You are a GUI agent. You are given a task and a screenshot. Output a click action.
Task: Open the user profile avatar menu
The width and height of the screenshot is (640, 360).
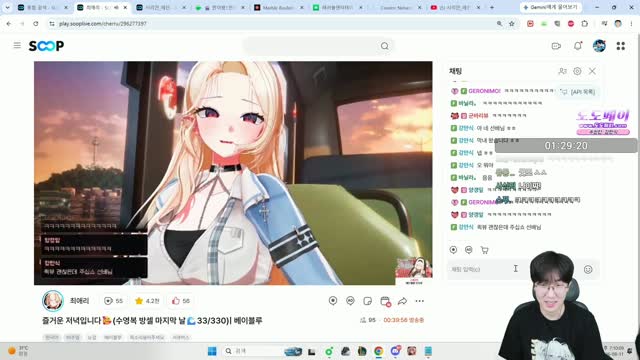click(599, 46)
